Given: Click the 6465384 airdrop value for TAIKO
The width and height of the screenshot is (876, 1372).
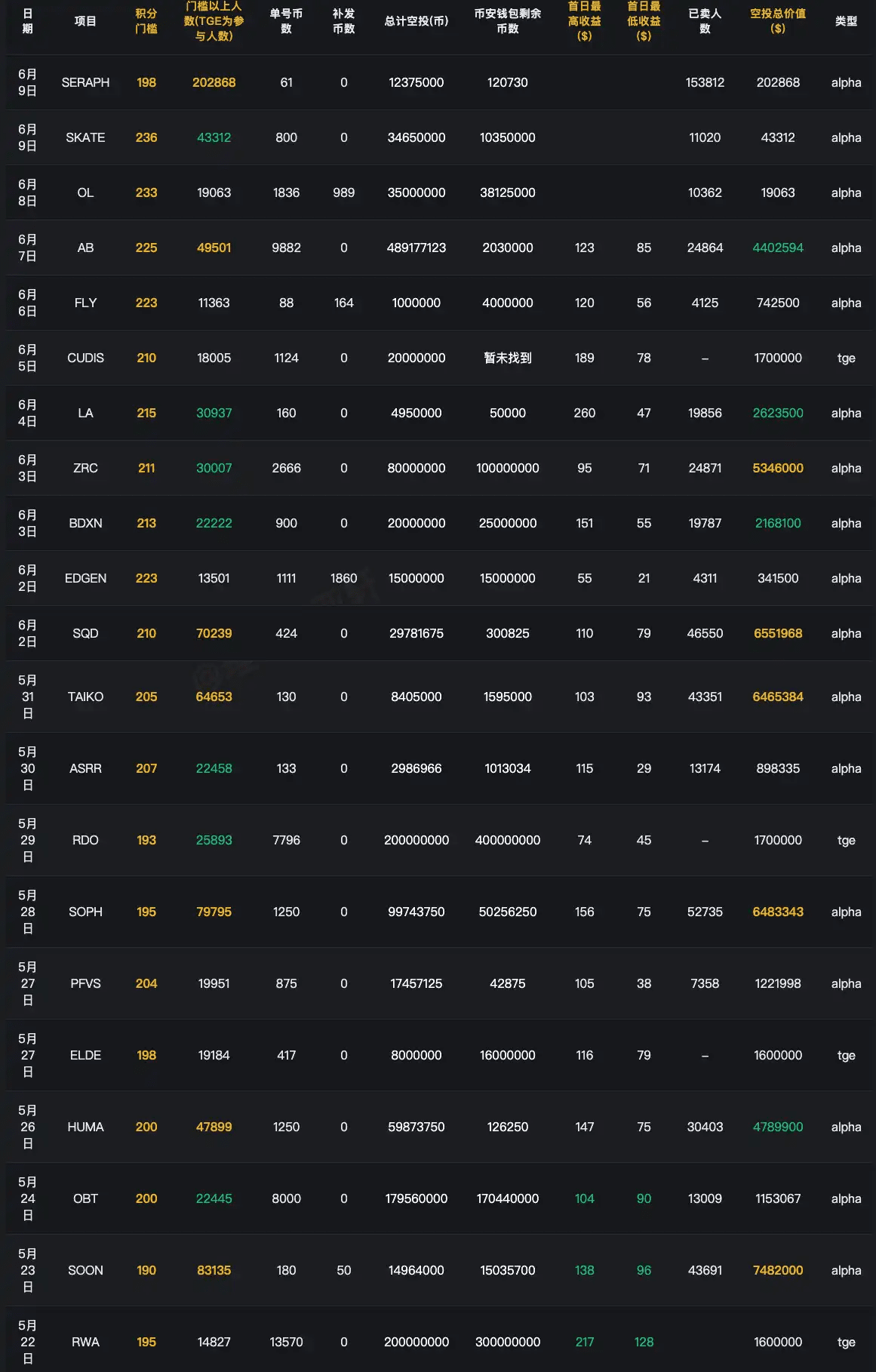Looking at the screenshot, I should [778, 697].
